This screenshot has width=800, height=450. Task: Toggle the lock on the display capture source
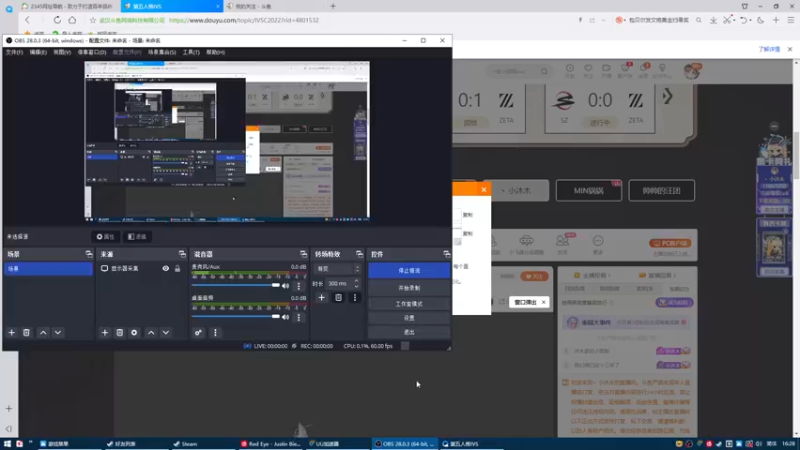click(178, 268)
